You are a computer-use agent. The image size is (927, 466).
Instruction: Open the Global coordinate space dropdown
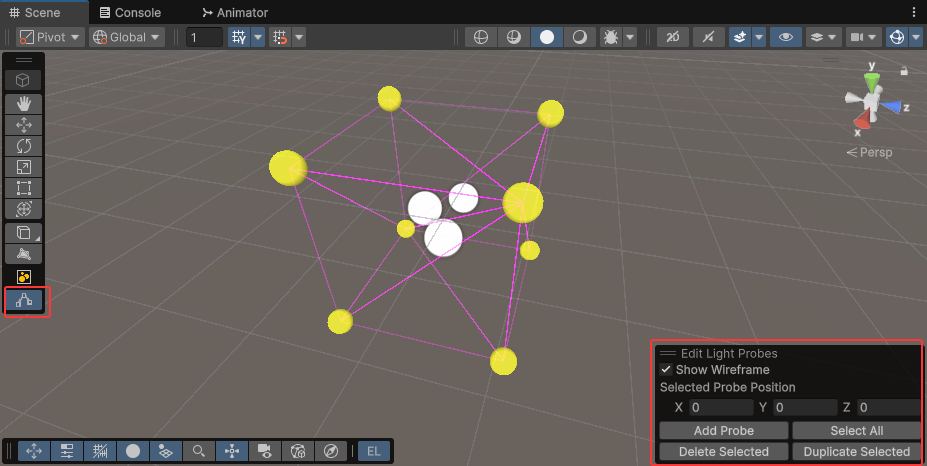click(x=126, y=37)
